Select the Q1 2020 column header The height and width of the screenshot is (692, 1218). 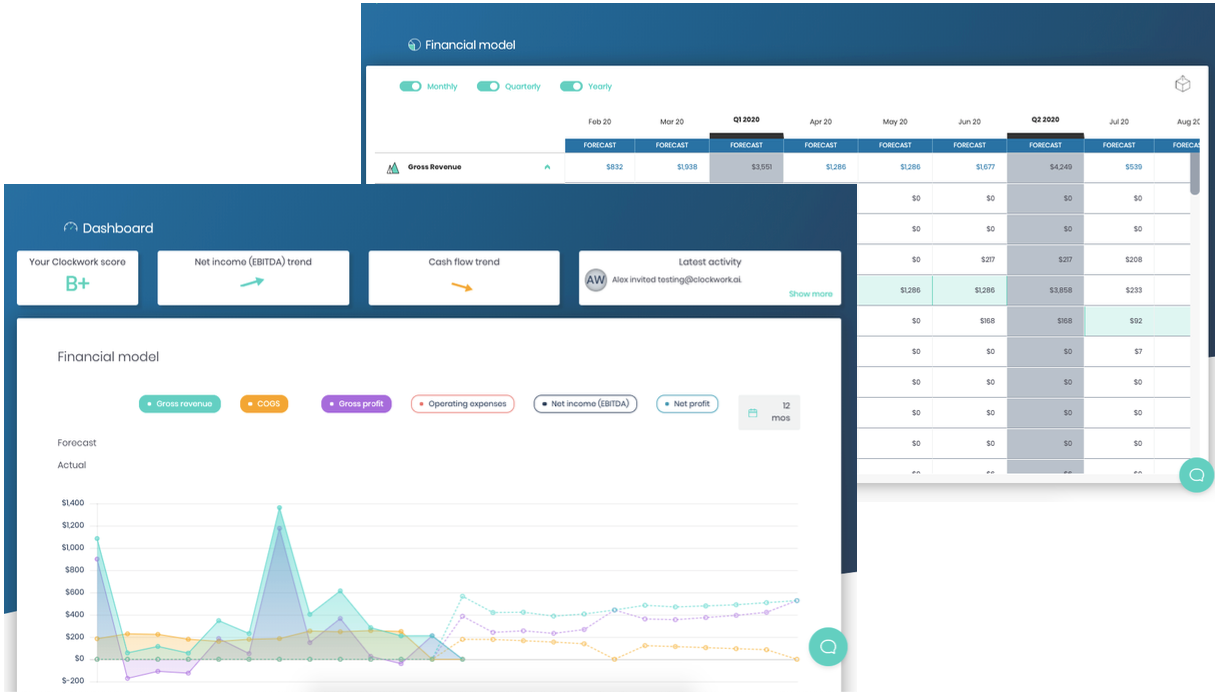pyautogui.click(x=745, y=118)
